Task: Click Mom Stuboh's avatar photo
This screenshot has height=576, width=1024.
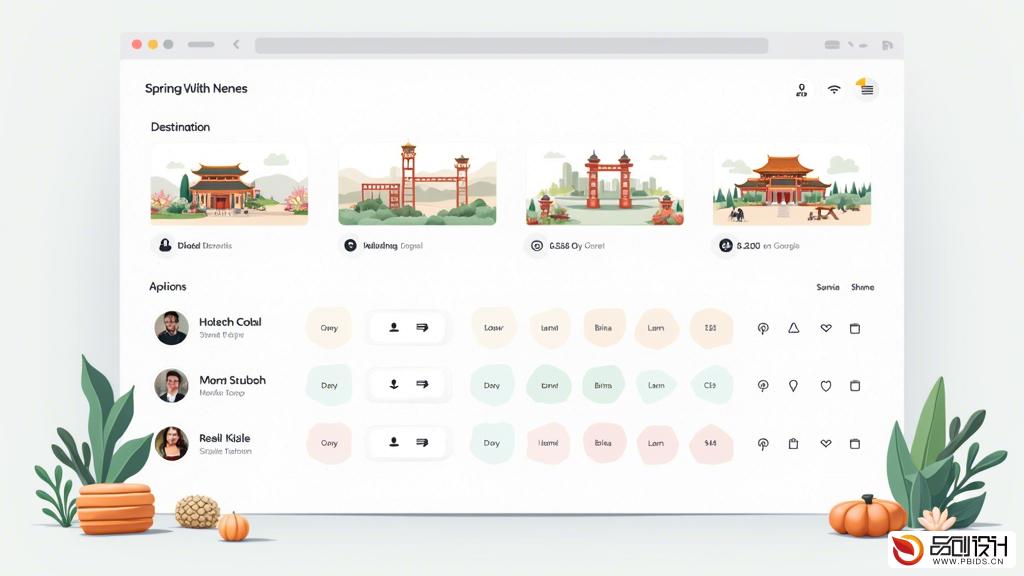Action: (172, 385)
